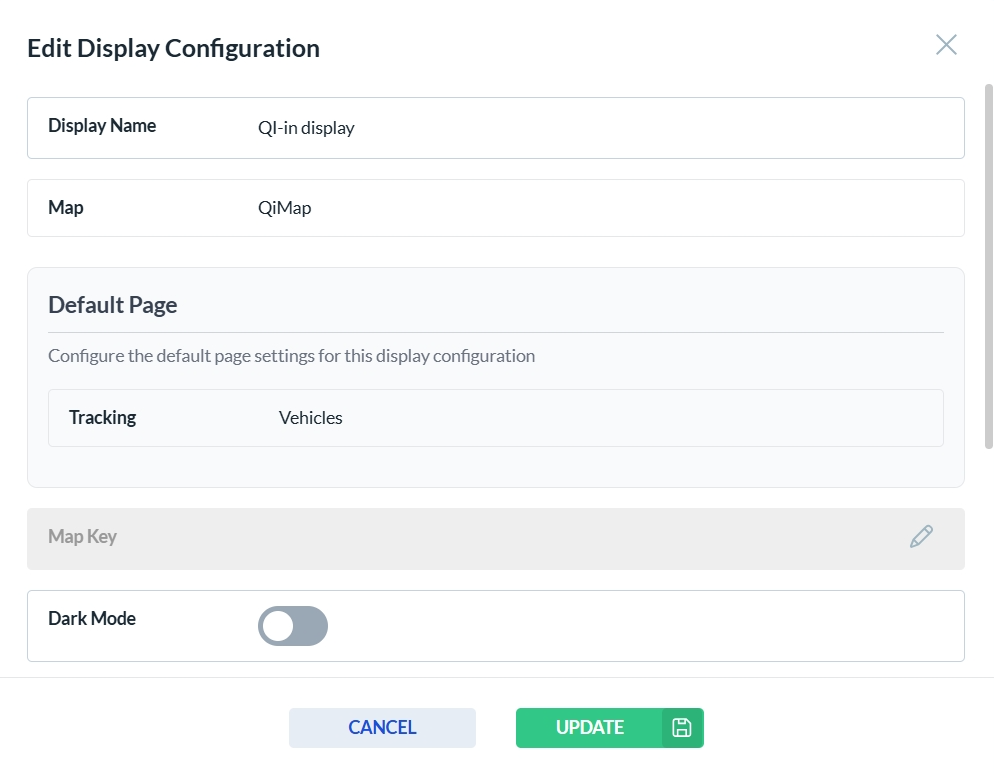Click the Update button text

[x=589, y=728]
